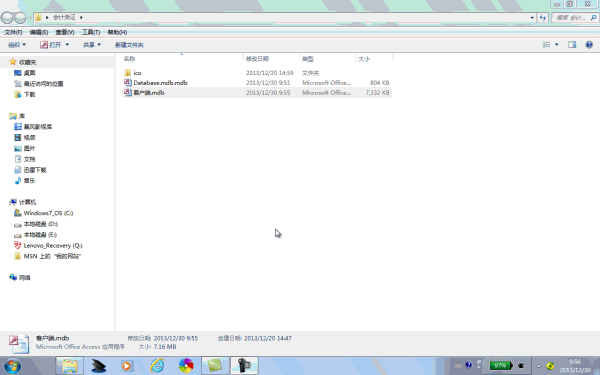This screenshot has height=375, width=600.
Task: Expand the view options dropdown arrow
Action: tap(556, 45)
